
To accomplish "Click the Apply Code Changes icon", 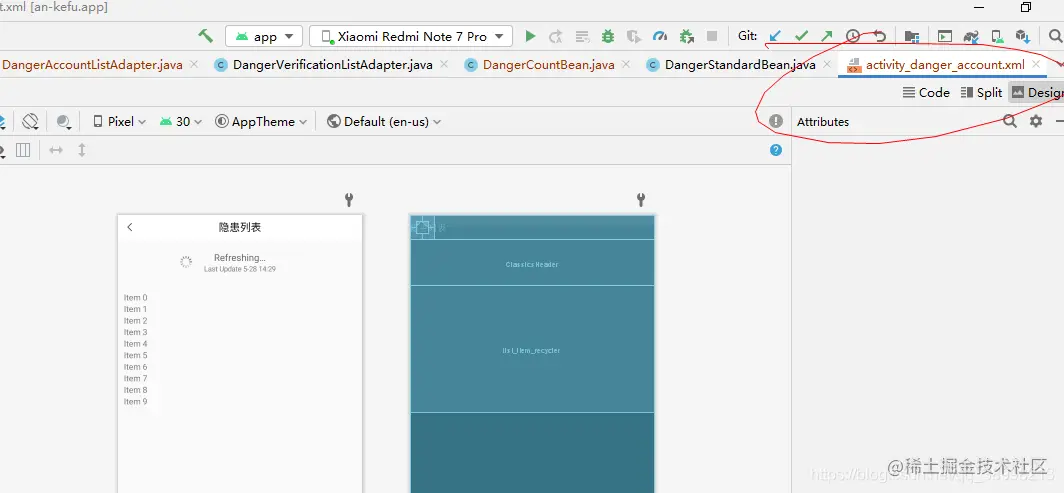I will 582,37.
